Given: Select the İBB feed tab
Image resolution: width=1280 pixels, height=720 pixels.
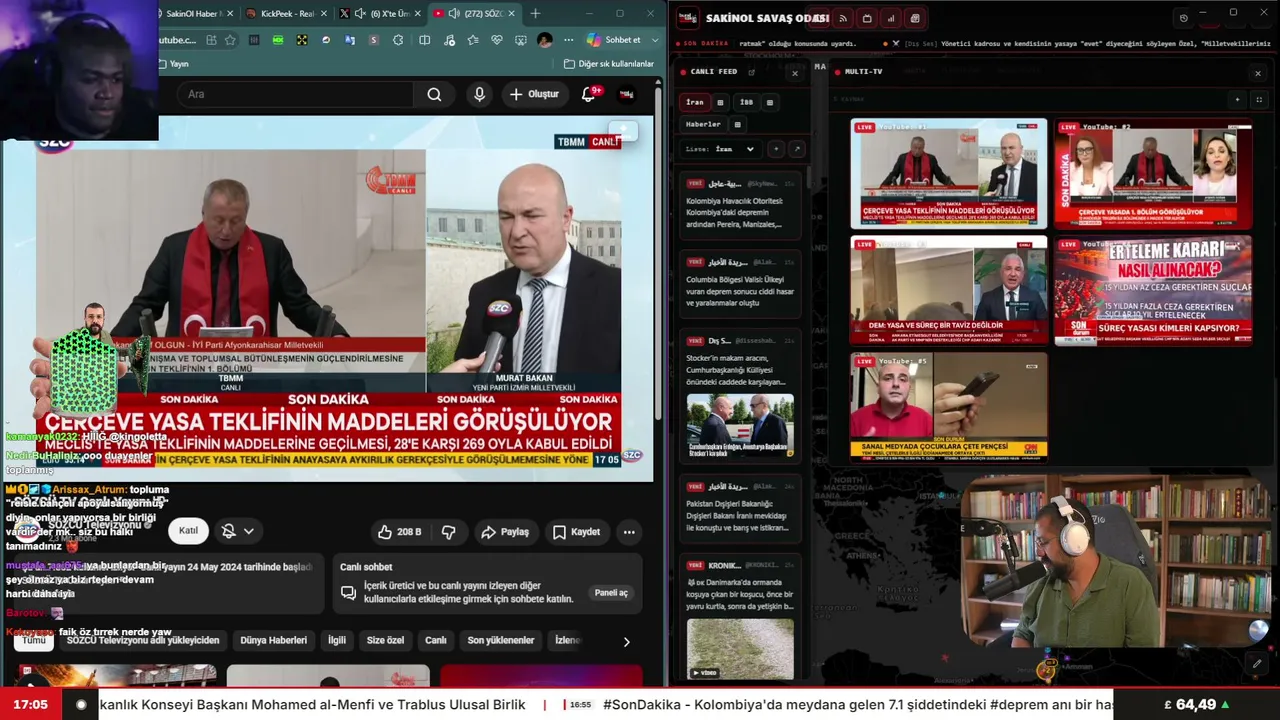Looking at the screenshot, I should point(746,102).
